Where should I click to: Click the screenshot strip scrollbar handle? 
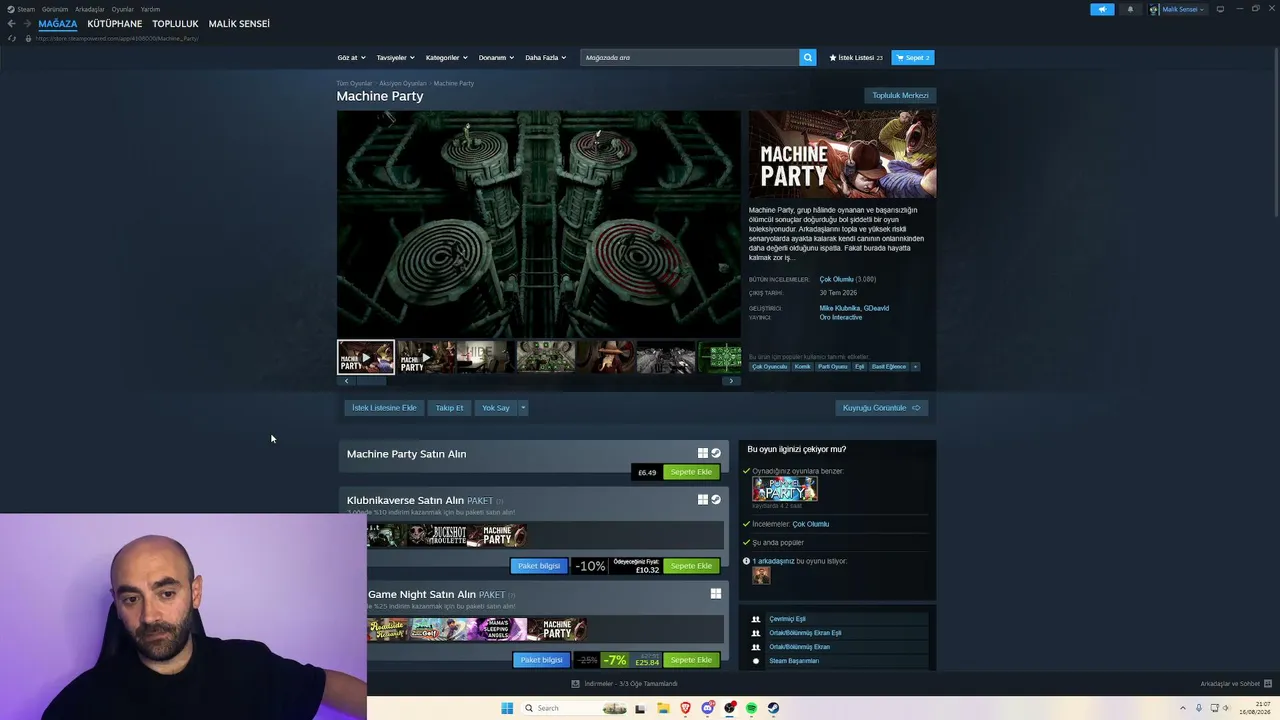coord(371,381)
